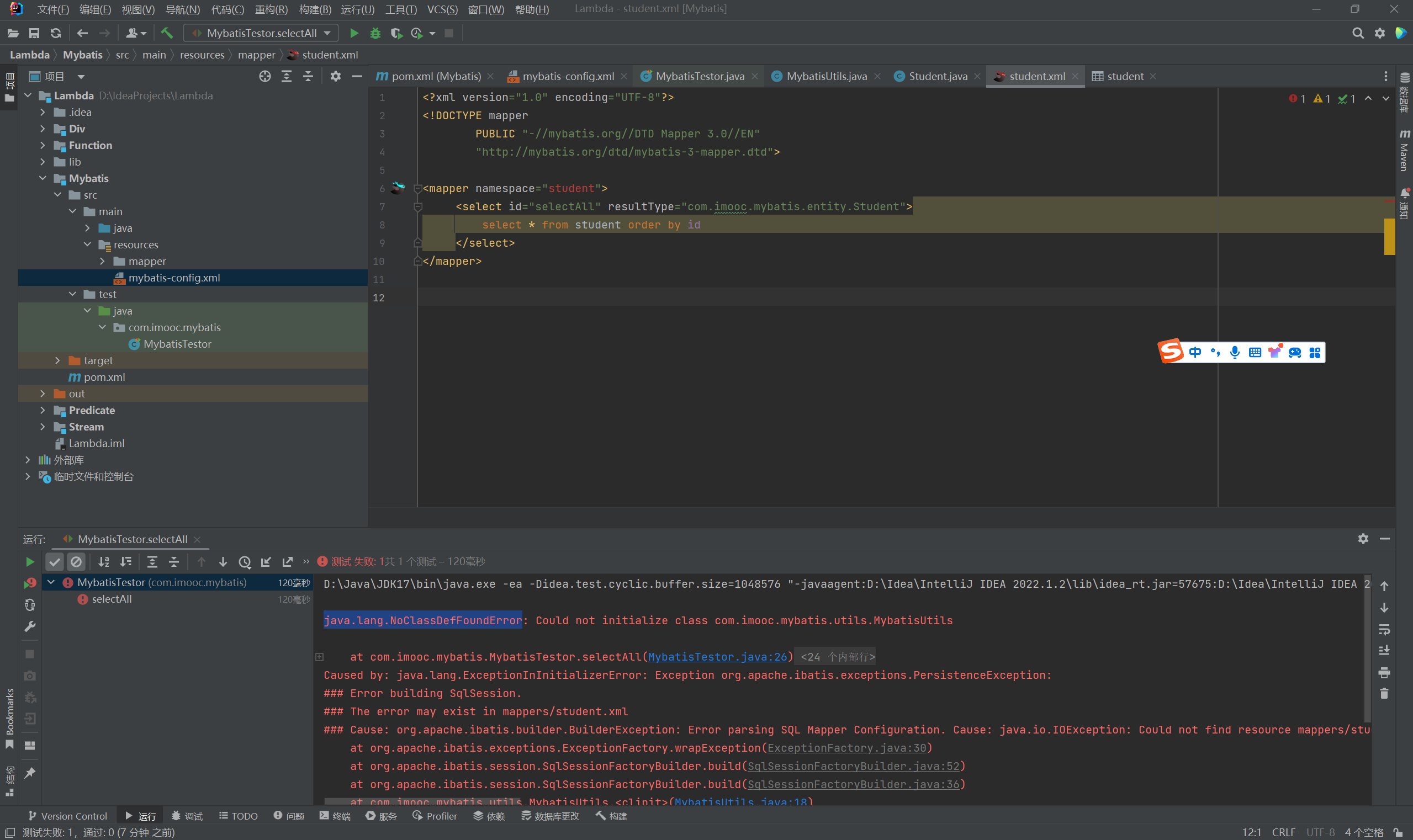Toggle show passed tests checkmark button
The height and width of the screenshot is (840, 1413).
point(54,561)
